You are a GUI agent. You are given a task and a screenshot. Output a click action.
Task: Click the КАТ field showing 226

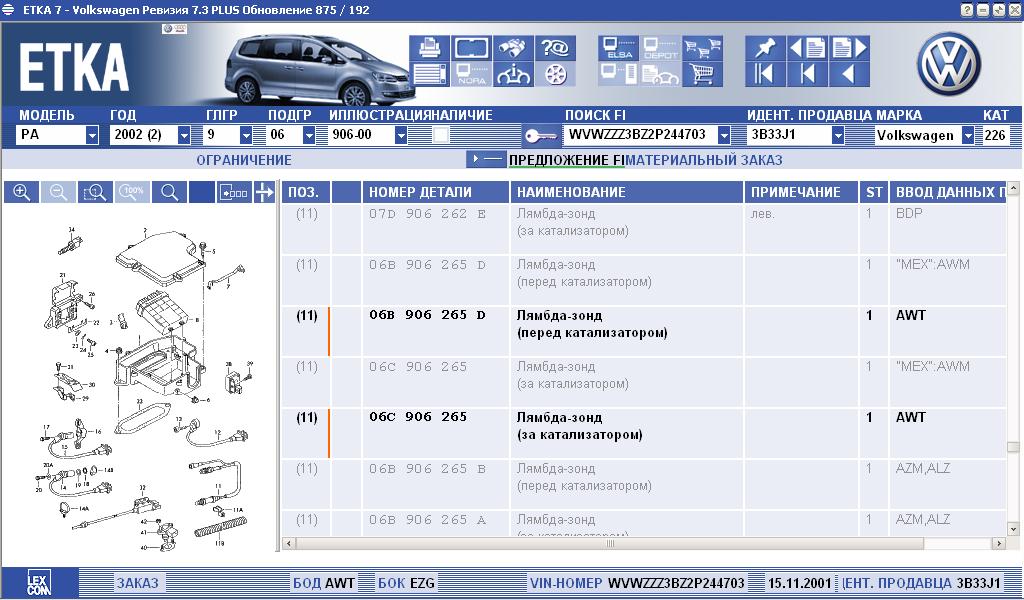[x=995, y=136]
